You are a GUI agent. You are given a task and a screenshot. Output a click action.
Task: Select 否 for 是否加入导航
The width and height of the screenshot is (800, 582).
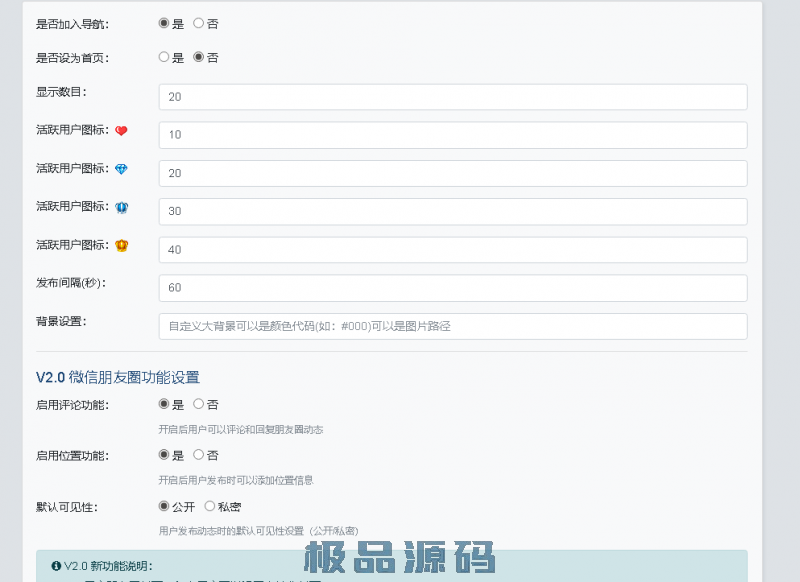click(x=198, y=23)
